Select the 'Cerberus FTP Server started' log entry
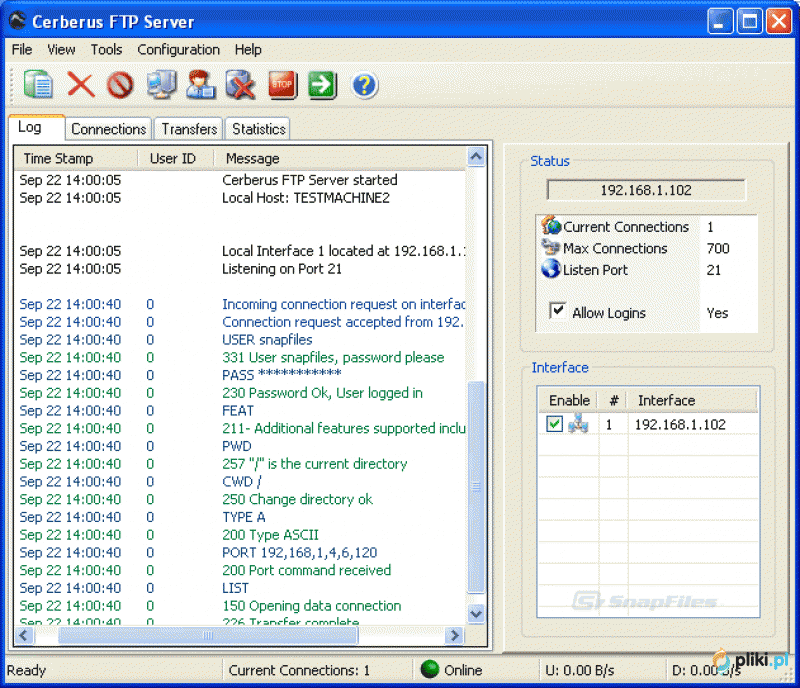 pos(240,180)
